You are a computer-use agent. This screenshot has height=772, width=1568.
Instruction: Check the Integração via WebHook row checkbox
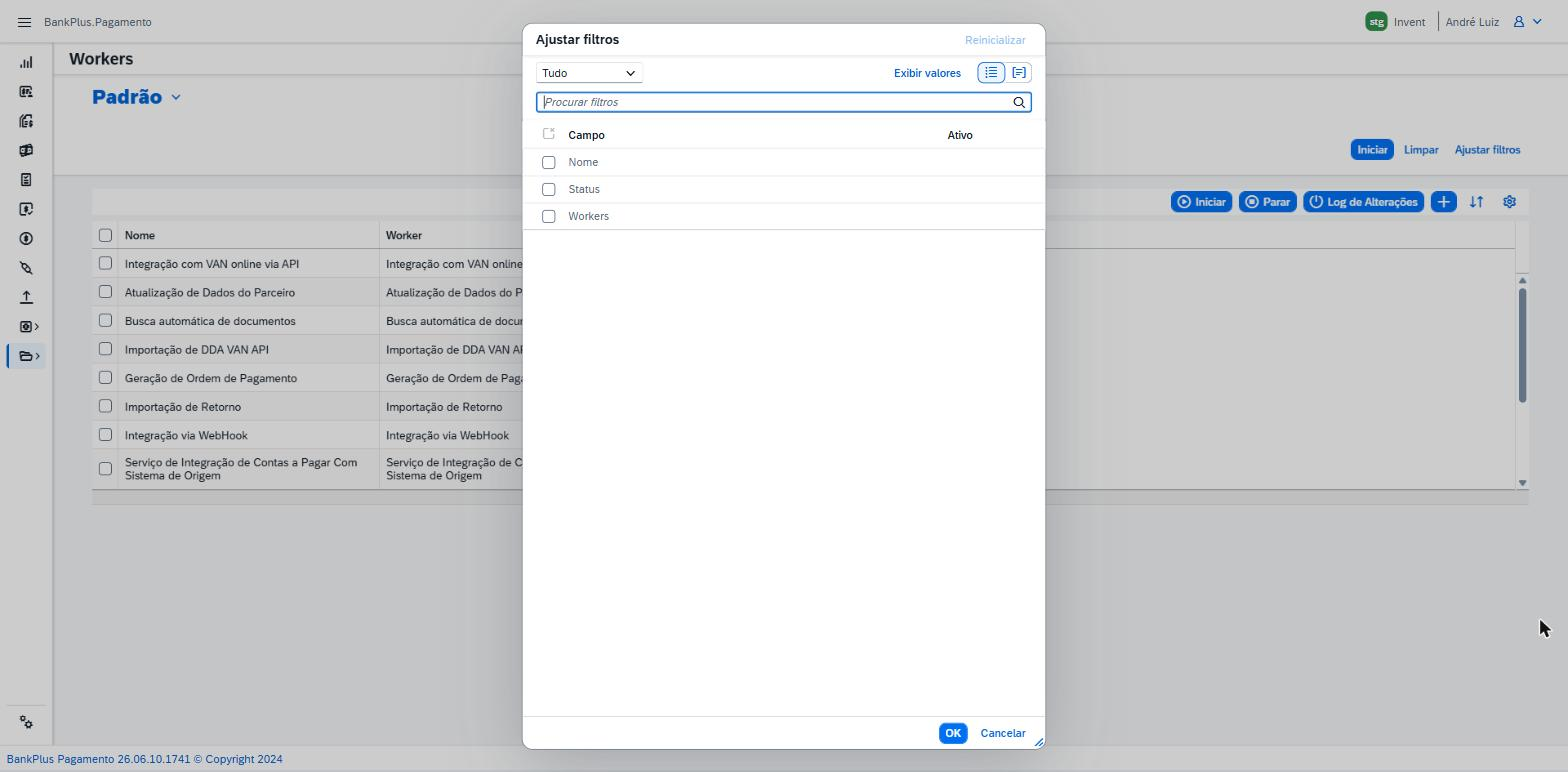tap(105, 435)
